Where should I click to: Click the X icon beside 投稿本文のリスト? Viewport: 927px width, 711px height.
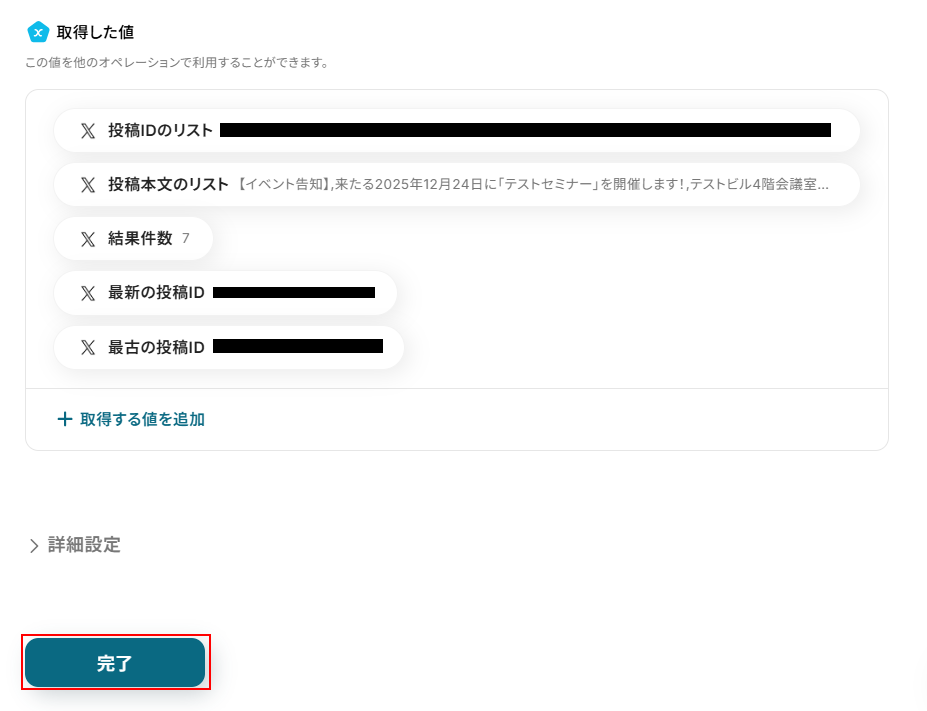(x=87, y=185)
